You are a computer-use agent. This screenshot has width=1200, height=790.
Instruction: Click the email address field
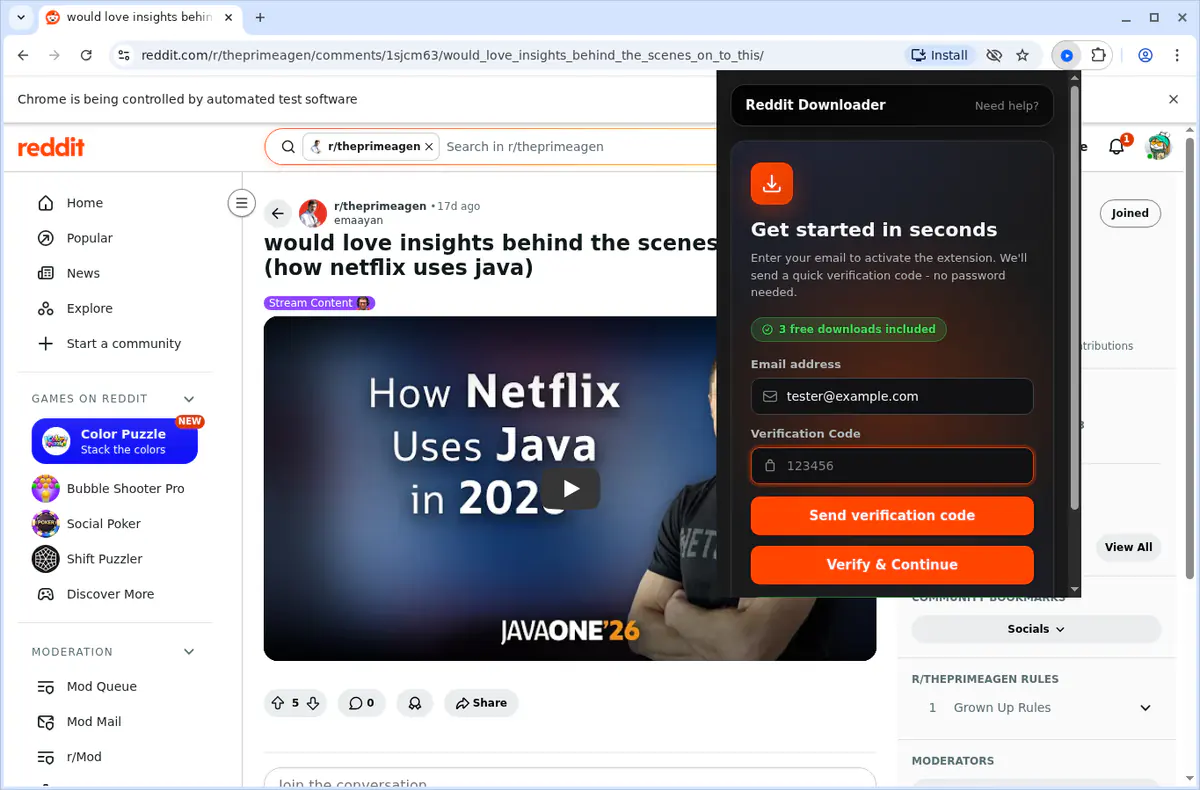coord(892,396)
